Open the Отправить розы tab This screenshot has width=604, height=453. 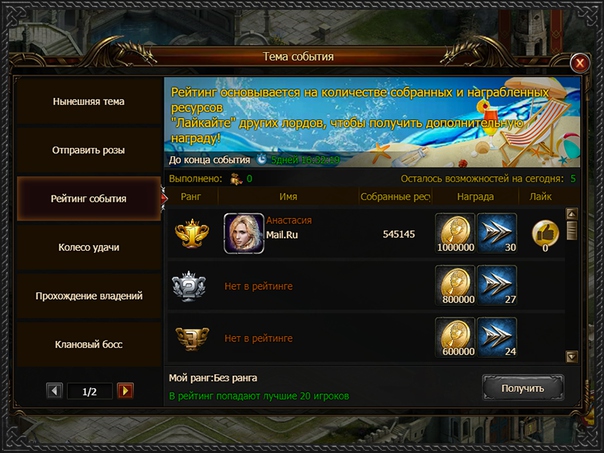pos(89,150)
